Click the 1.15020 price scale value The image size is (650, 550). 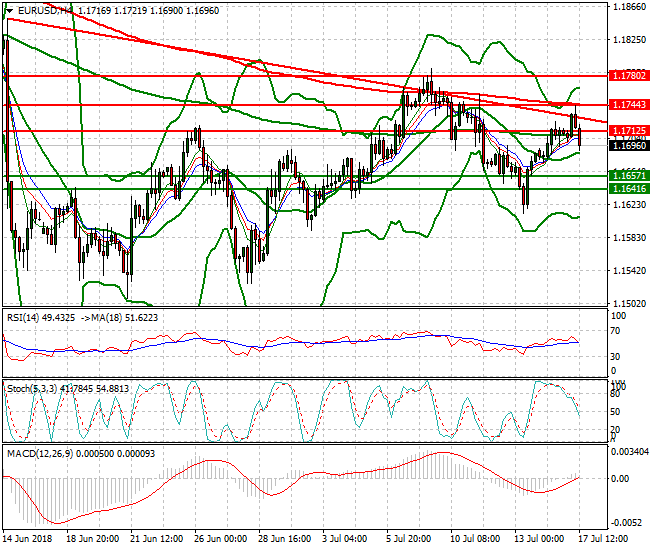pos(629,304)
